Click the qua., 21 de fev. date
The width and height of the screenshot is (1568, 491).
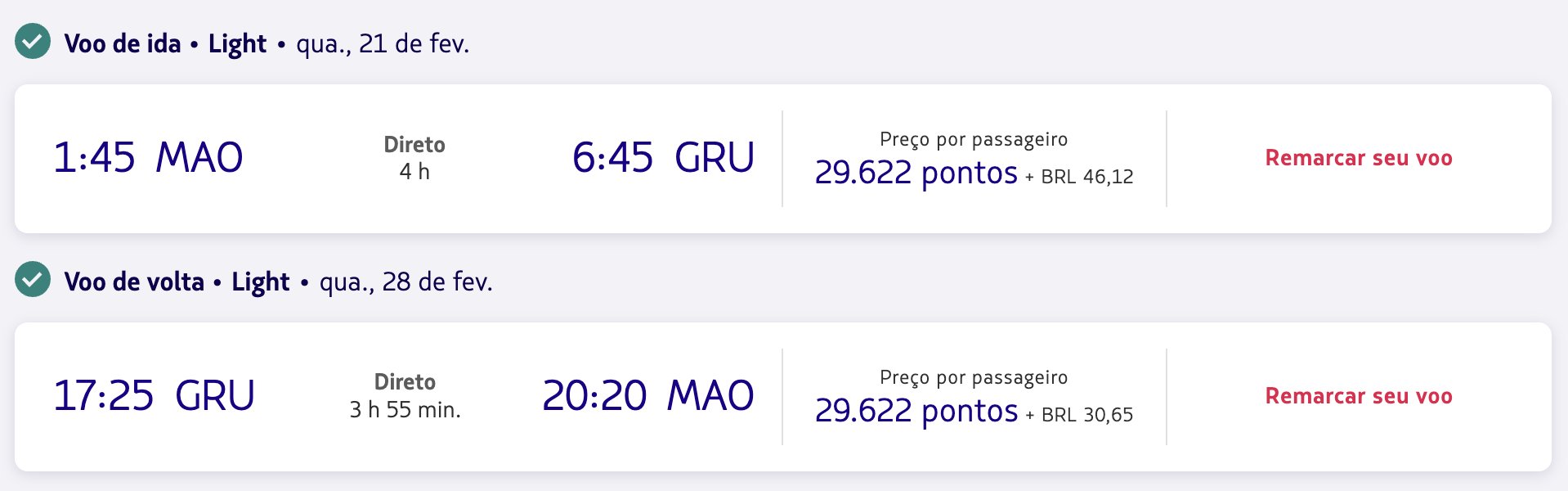click(x=383, y=43)
